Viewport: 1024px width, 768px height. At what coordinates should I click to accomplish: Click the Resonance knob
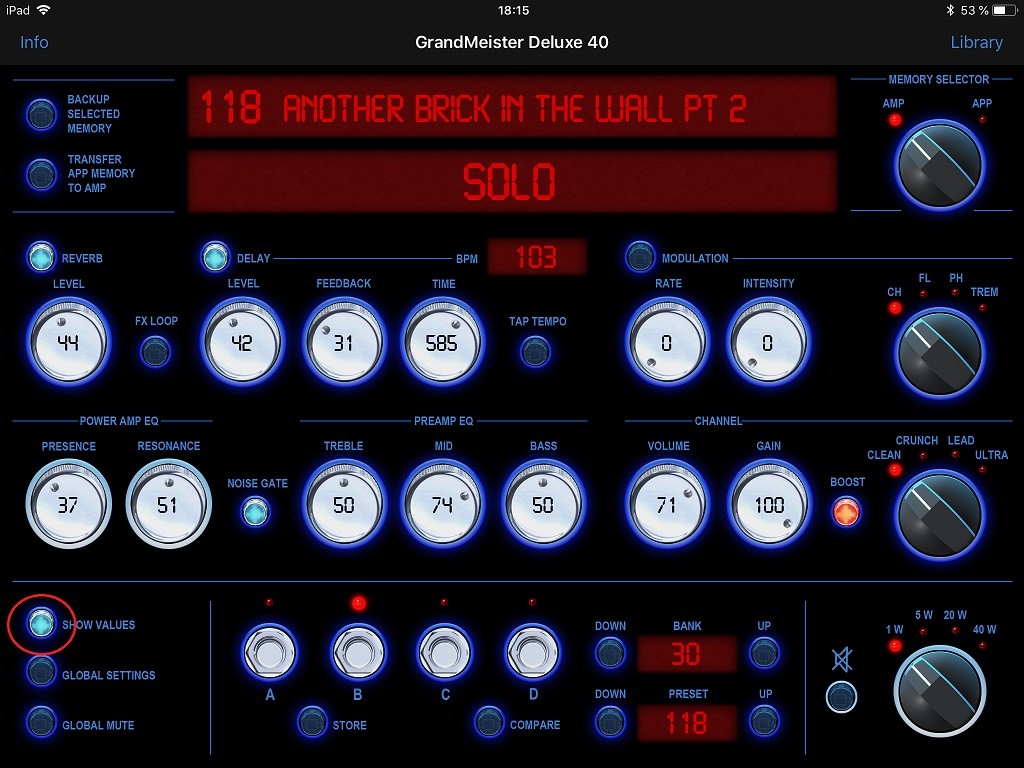168,504
